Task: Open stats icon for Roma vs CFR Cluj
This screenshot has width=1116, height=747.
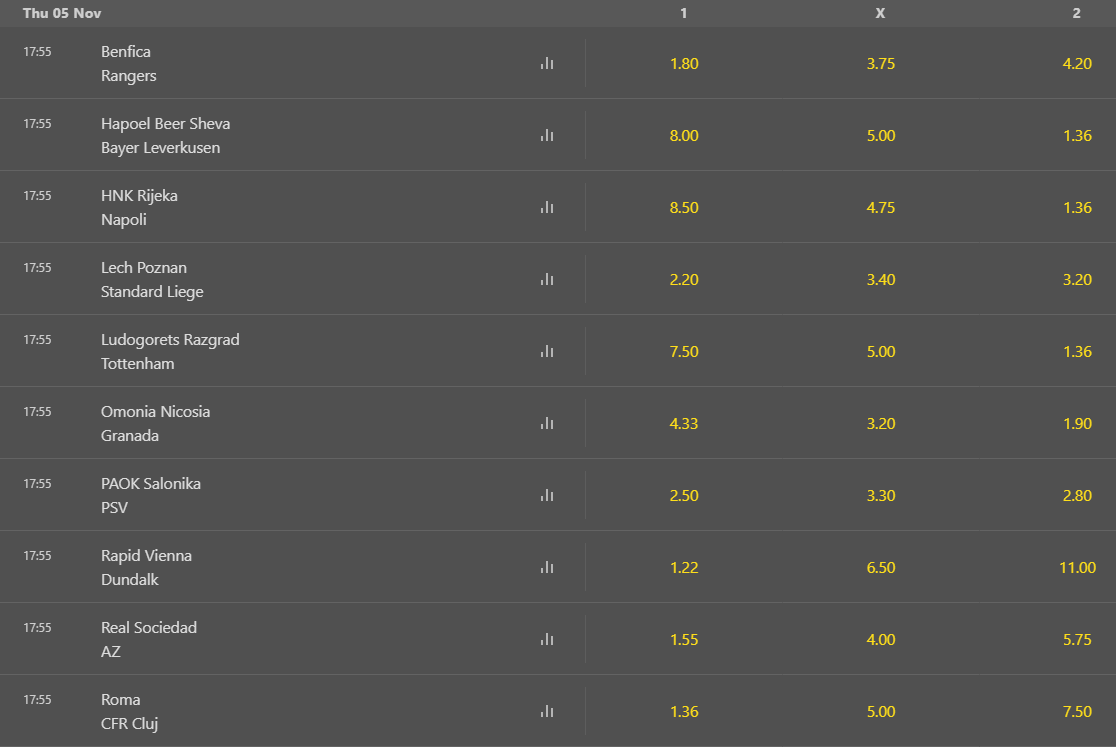Action: (x=547, y=711)
